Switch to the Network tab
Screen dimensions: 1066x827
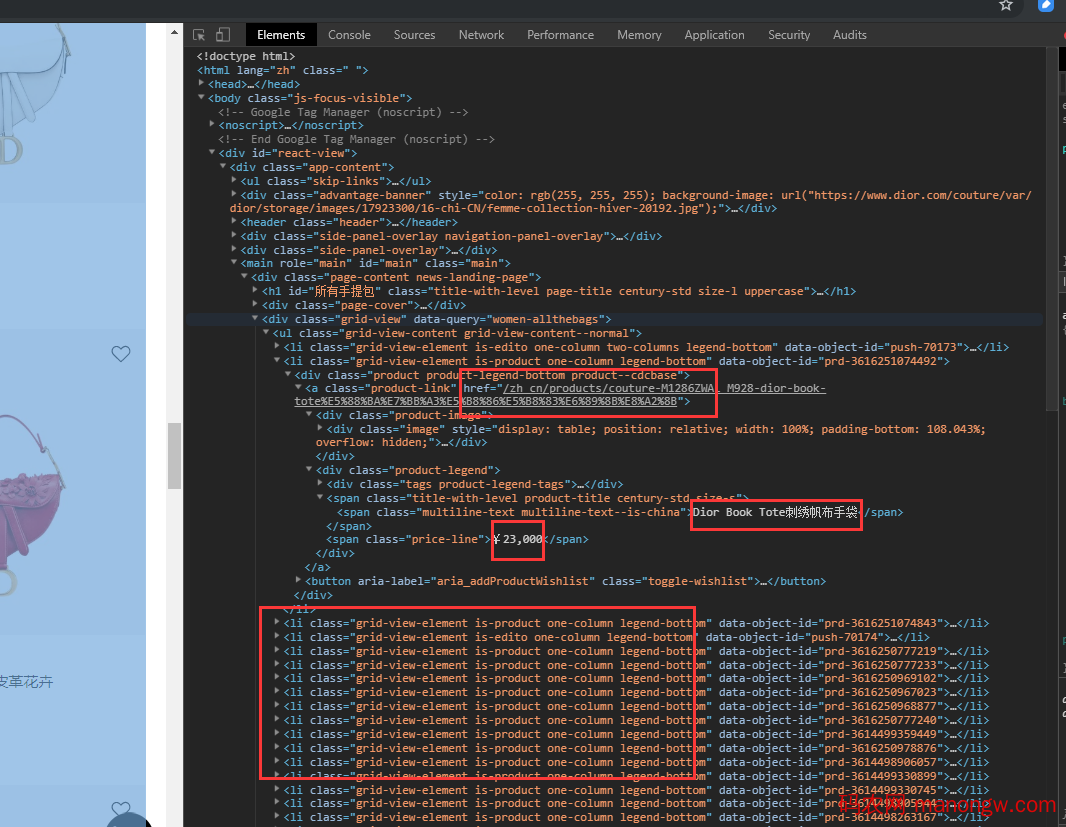coord(481,35)
